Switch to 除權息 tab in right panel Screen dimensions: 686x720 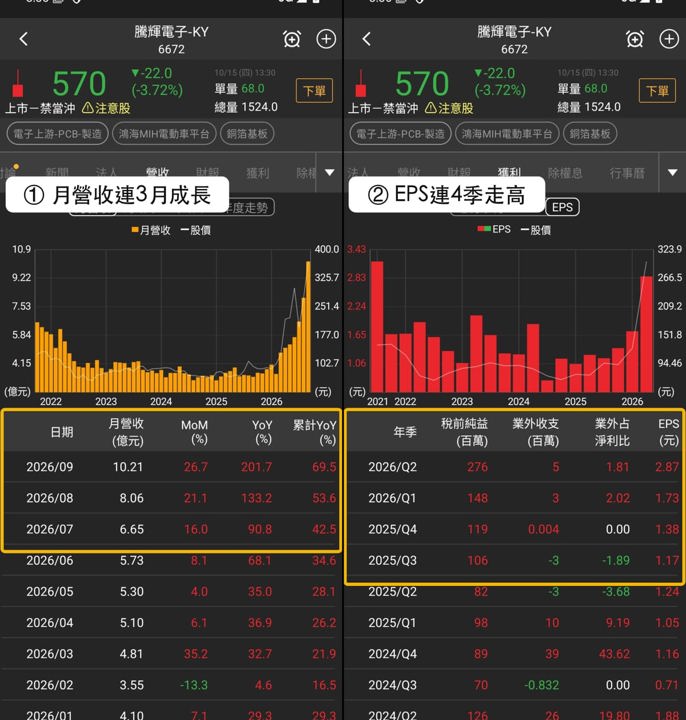click(x=565, y=173)
